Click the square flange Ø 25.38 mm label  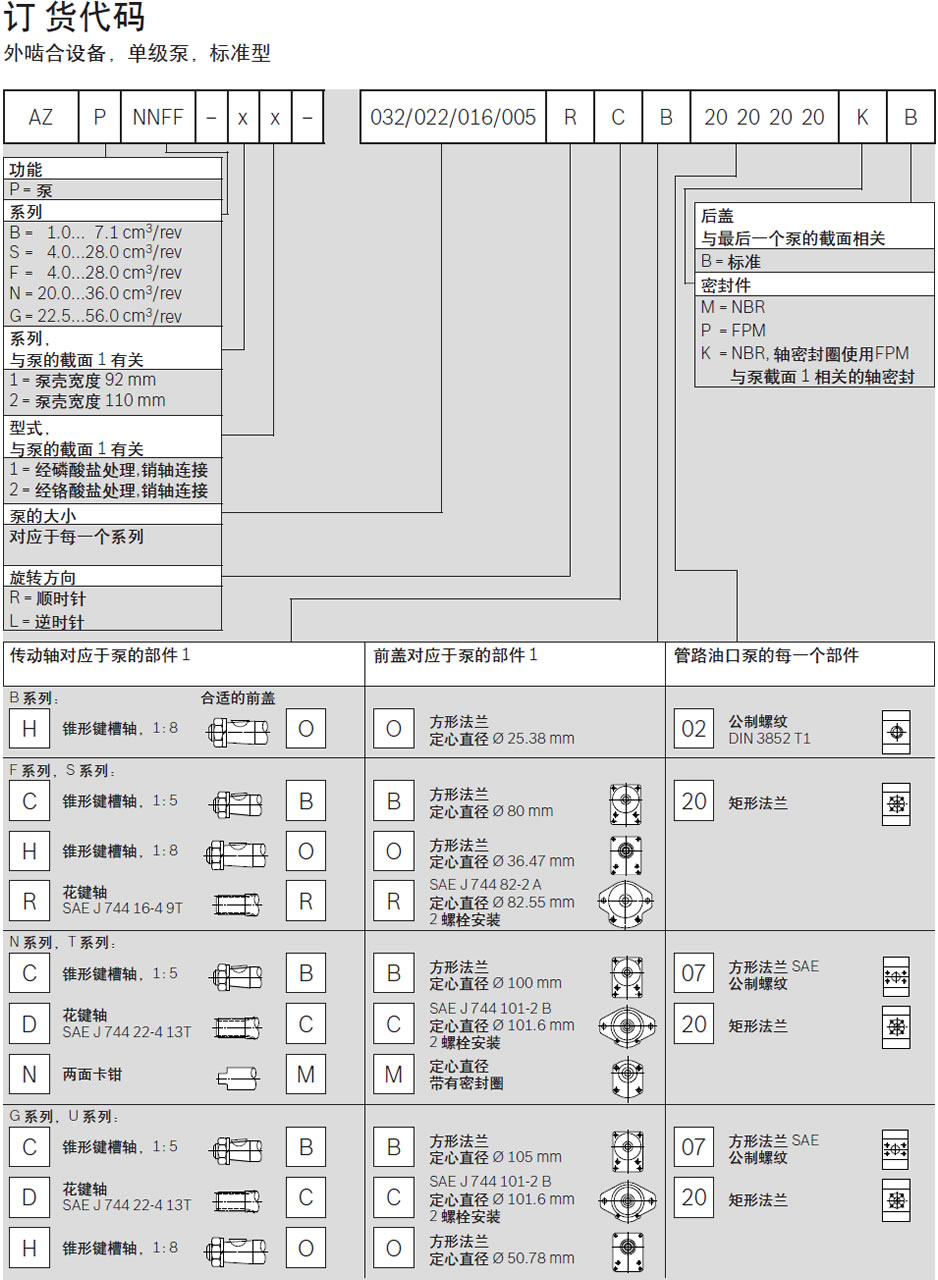[501, 730]
